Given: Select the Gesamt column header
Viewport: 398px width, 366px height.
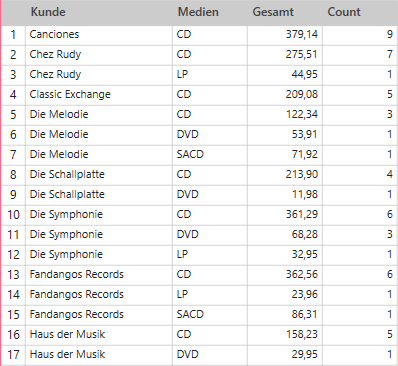Looking at the screenshot, I should (285, 12).
